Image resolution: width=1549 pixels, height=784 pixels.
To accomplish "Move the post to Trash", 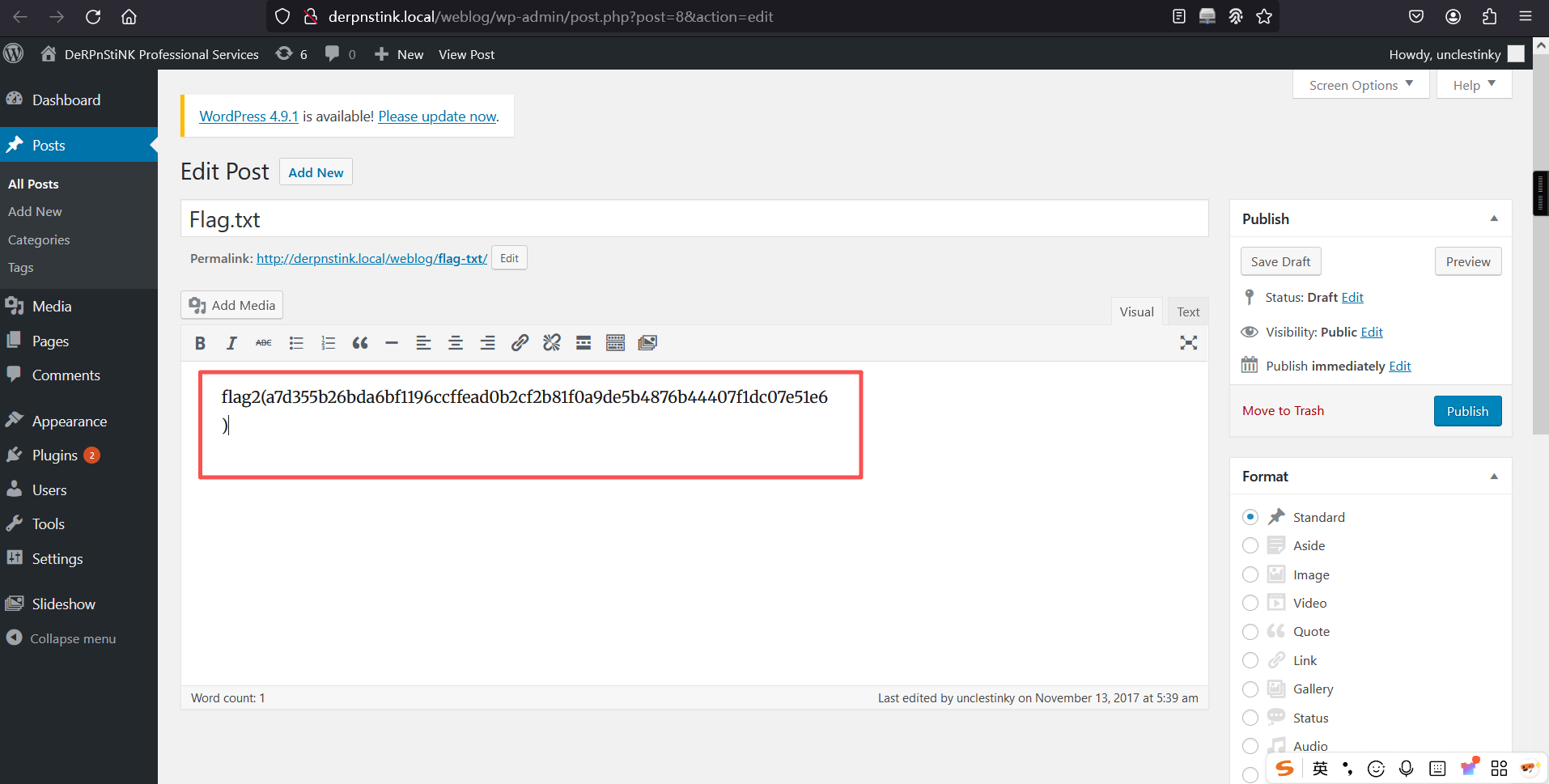I will click(x=1283, y=411).
